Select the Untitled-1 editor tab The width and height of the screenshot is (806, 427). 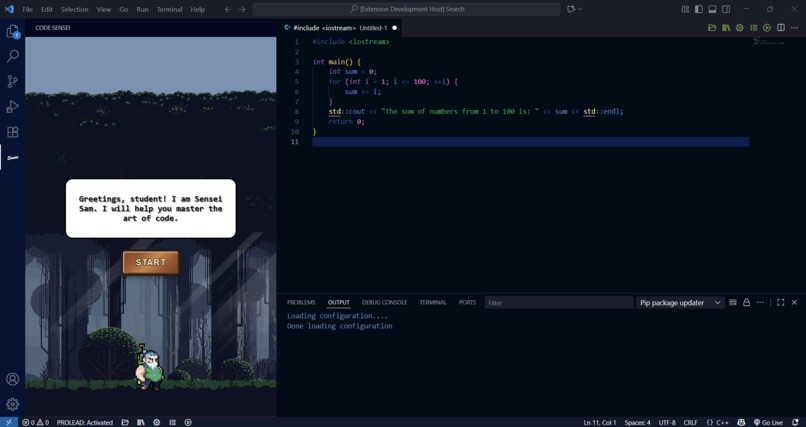(x=340, y=28)
